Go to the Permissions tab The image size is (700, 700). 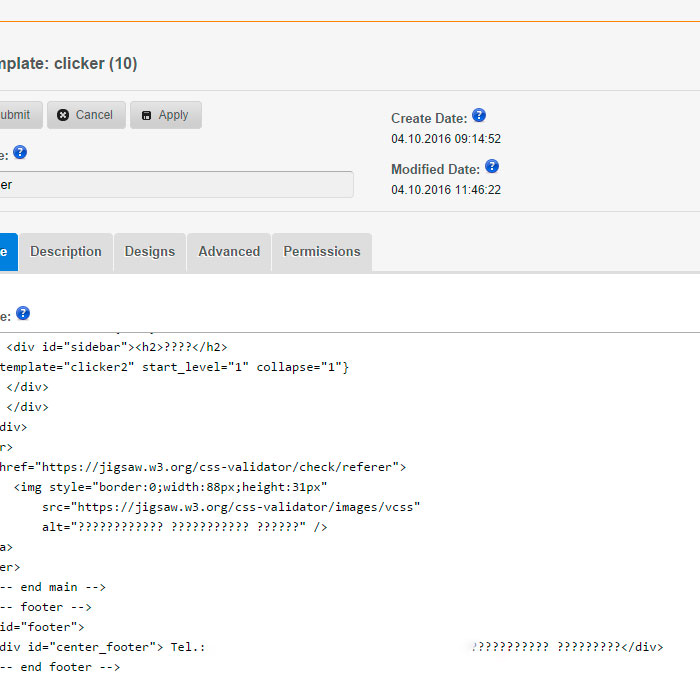tap(322, 252)
